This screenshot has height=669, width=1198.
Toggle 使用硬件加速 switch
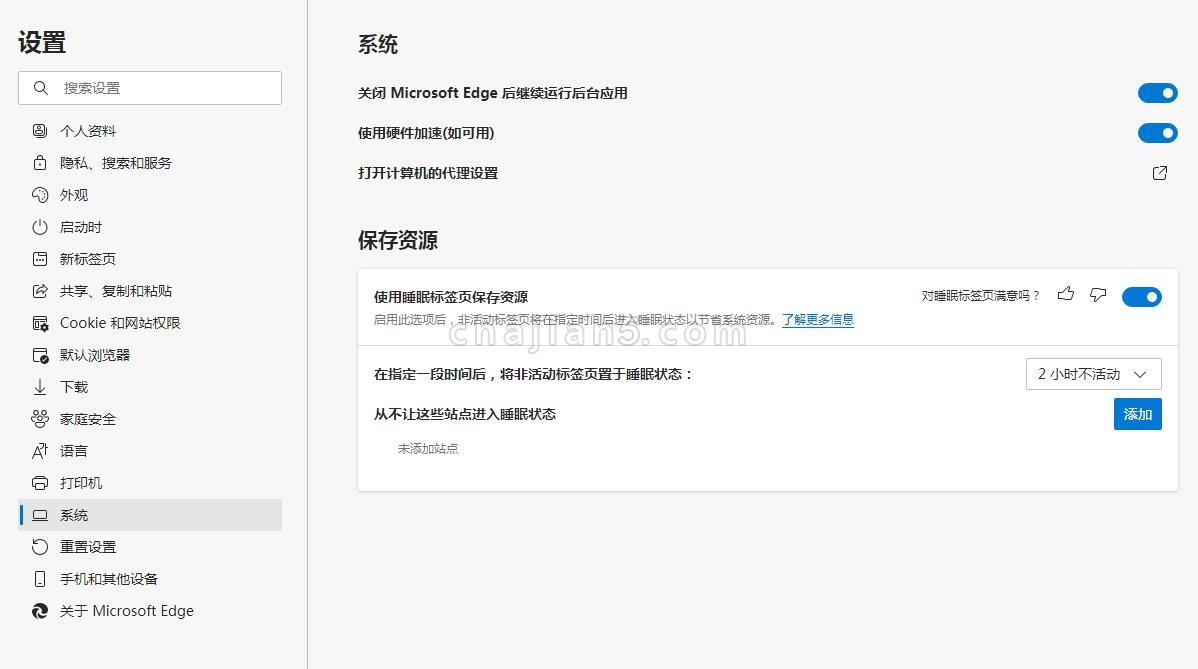tap(1158, 133)
